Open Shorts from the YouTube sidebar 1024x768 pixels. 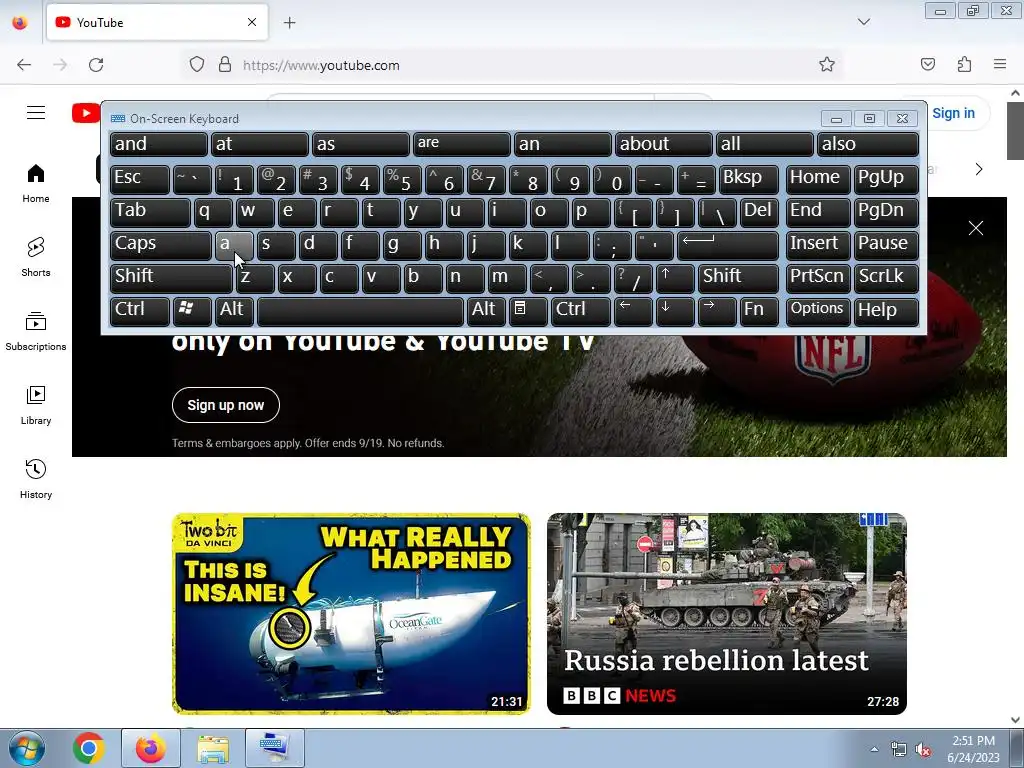coord(36,257)
